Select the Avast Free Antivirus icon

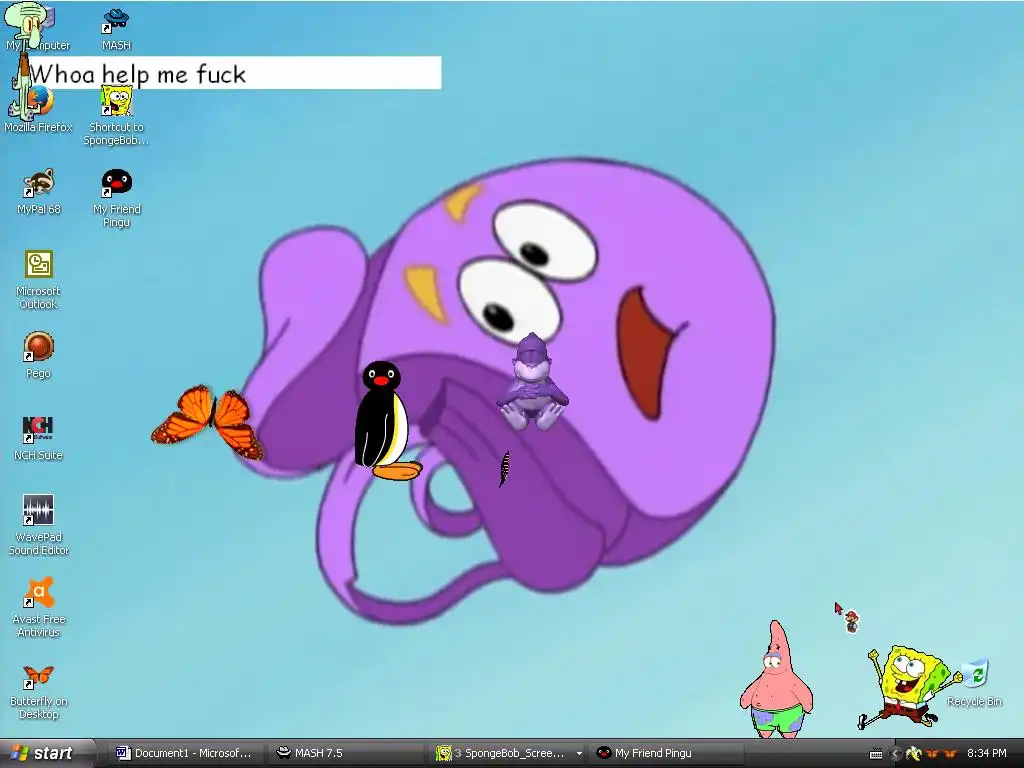(38, 607)
